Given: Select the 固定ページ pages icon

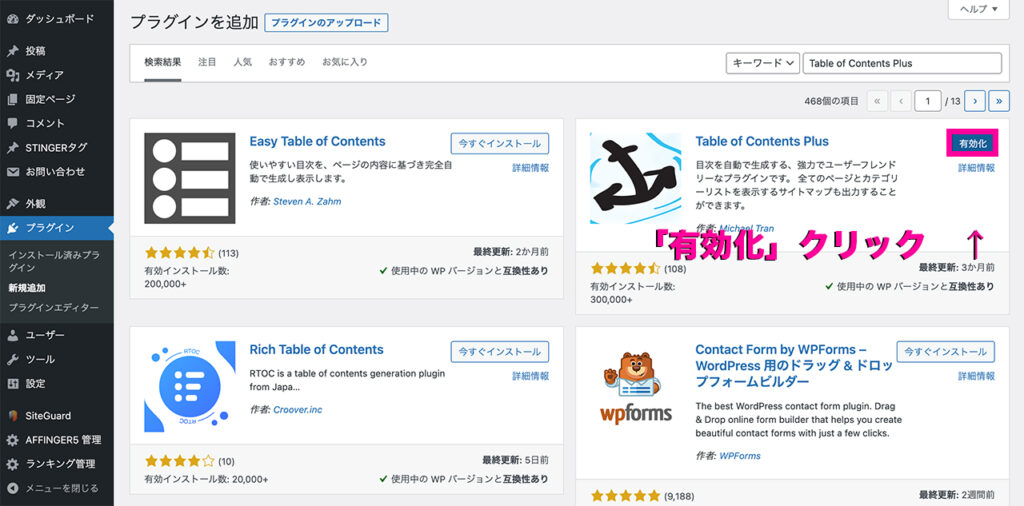Looking at the screenshot, I should 12,99.
